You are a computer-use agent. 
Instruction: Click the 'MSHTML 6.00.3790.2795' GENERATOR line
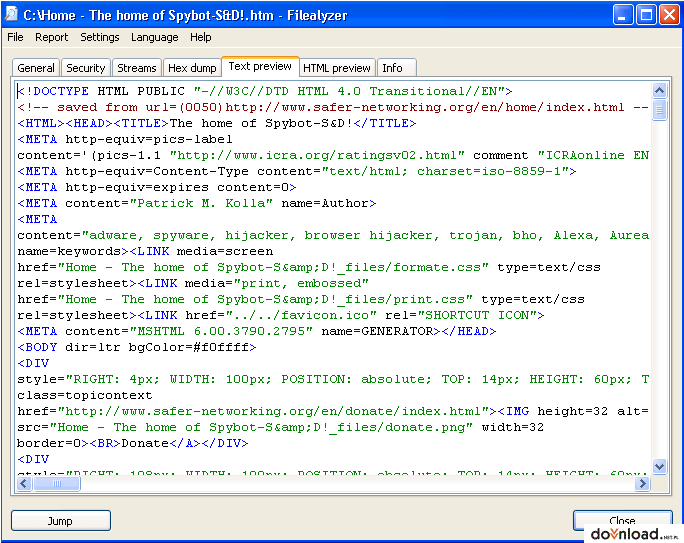coord(257,331)
